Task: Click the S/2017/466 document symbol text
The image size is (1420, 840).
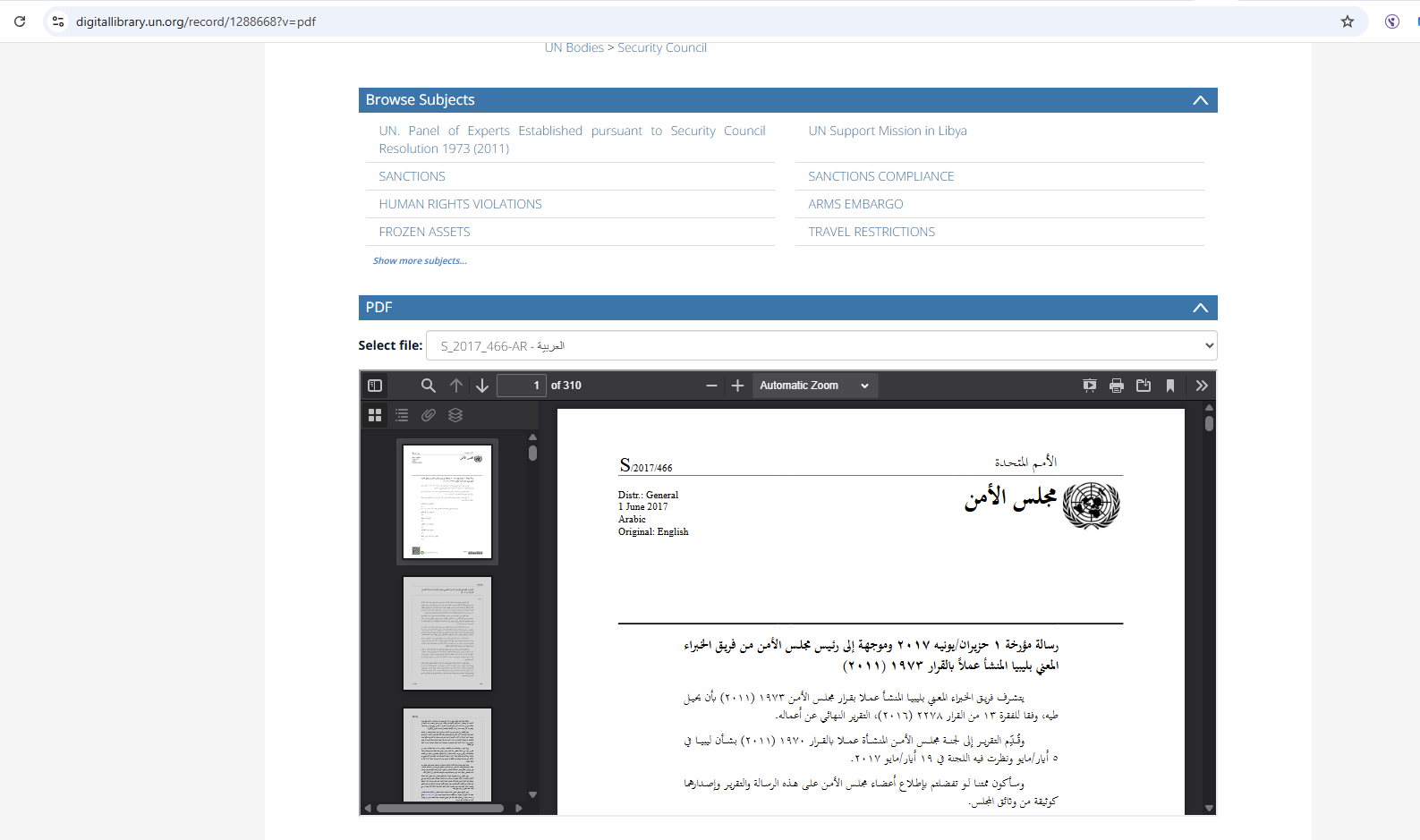Action: (x=646, y=465)
